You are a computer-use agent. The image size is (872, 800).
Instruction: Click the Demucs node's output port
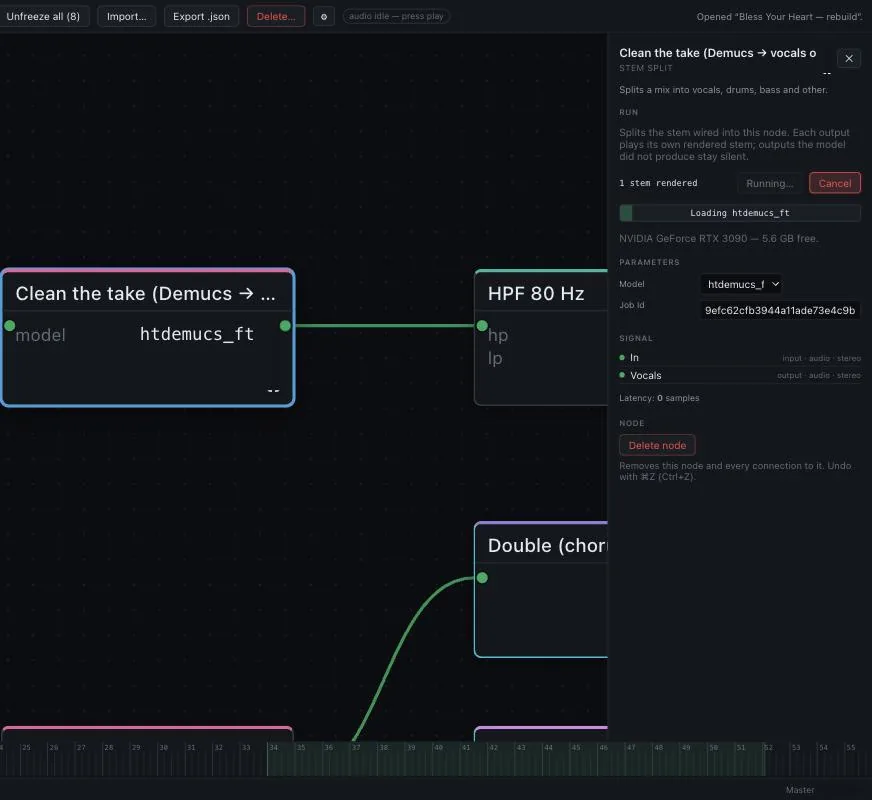[x=285, y=326]
